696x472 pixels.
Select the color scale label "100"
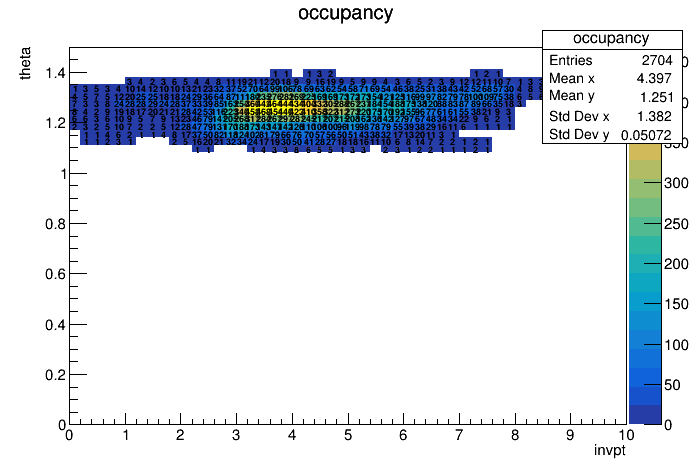click(x=676, y=345)
